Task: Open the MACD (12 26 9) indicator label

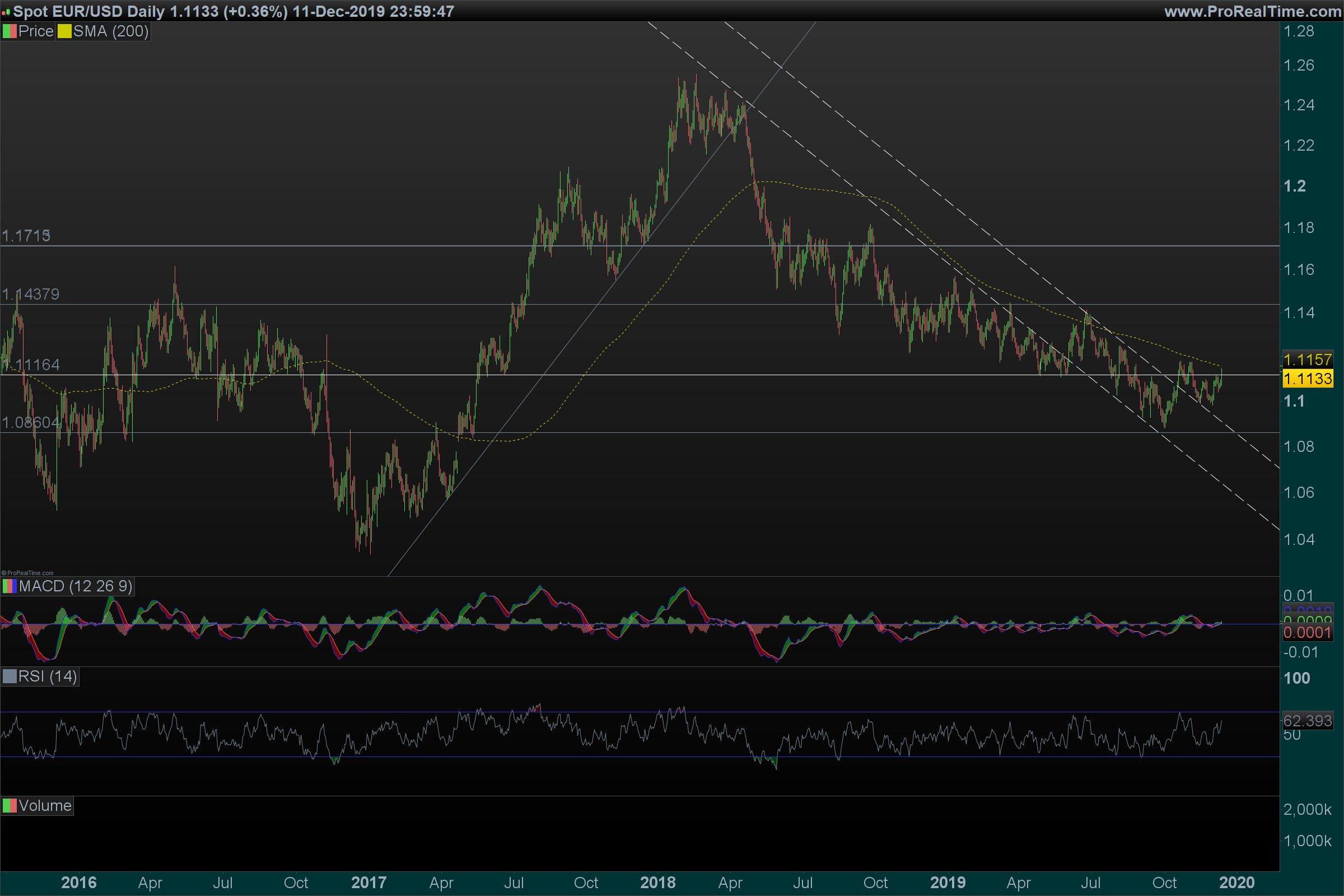Action: (76, 586)
